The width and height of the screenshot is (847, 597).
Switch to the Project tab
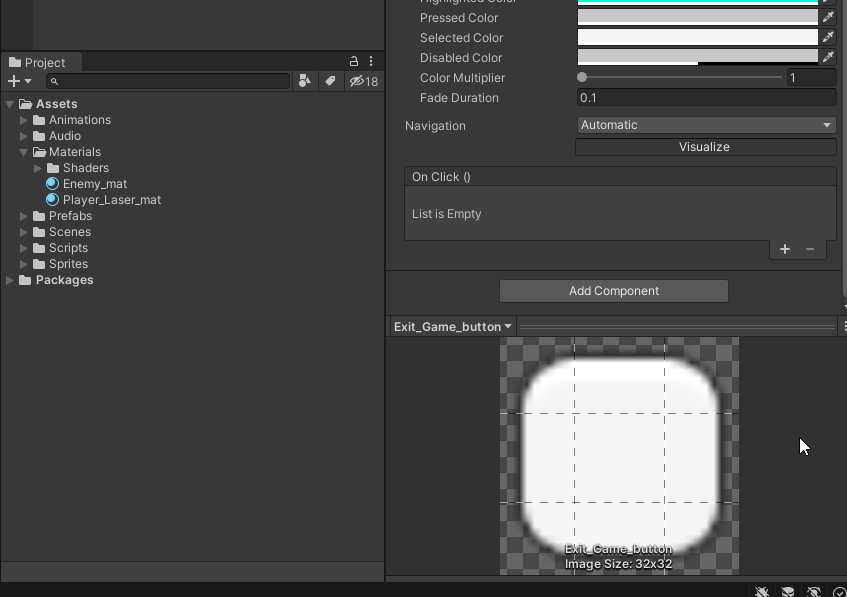(41, 62)
